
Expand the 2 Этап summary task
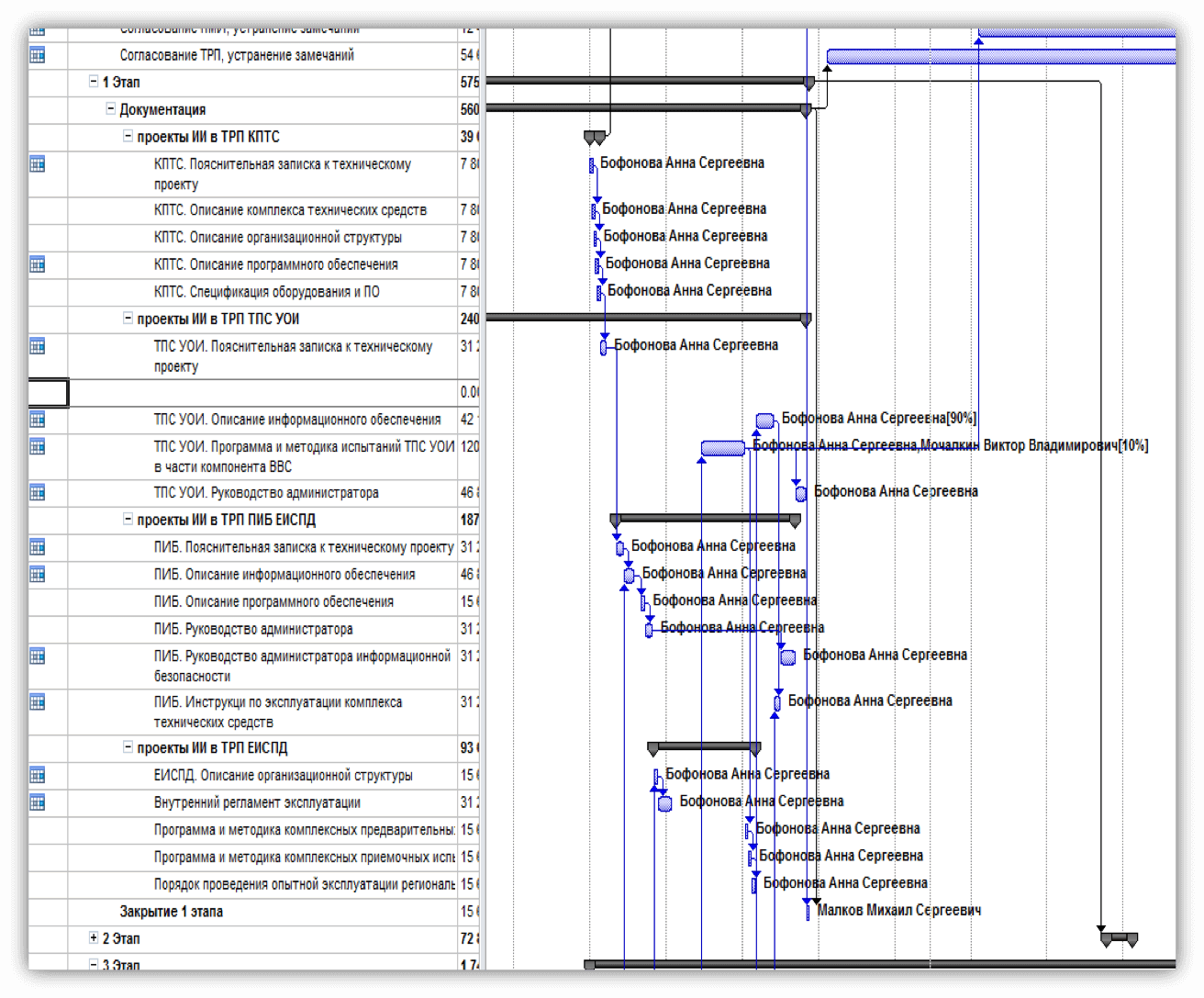click(x=93, y=938)
